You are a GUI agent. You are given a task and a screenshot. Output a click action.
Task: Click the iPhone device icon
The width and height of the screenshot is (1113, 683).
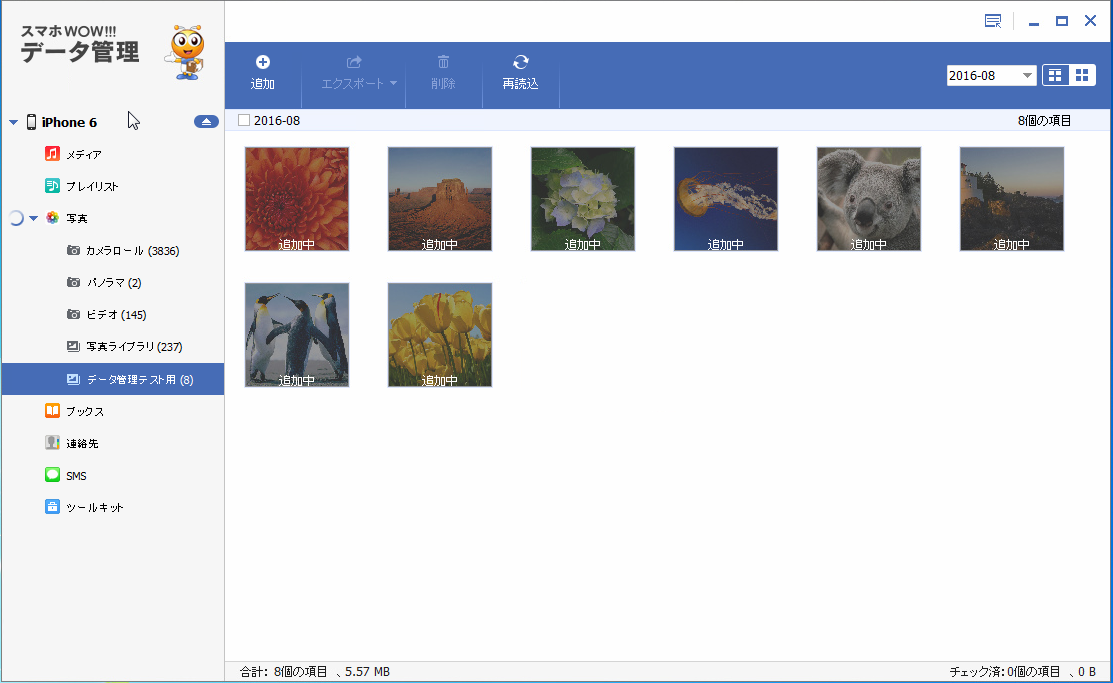click(31, 122)
